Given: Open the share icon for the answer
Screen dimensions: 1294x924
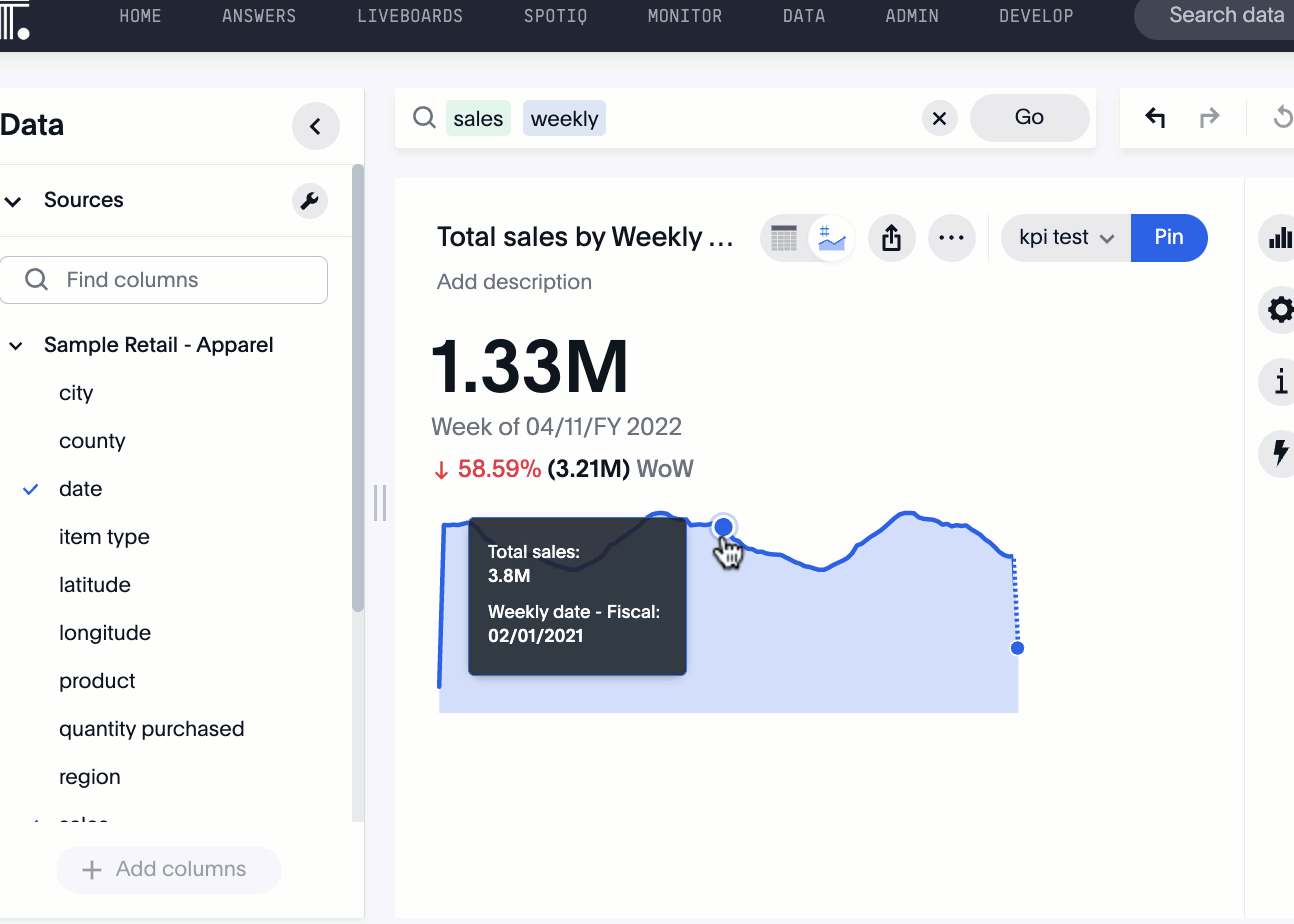Looking at the screenshot, I should tap(891, 238).
